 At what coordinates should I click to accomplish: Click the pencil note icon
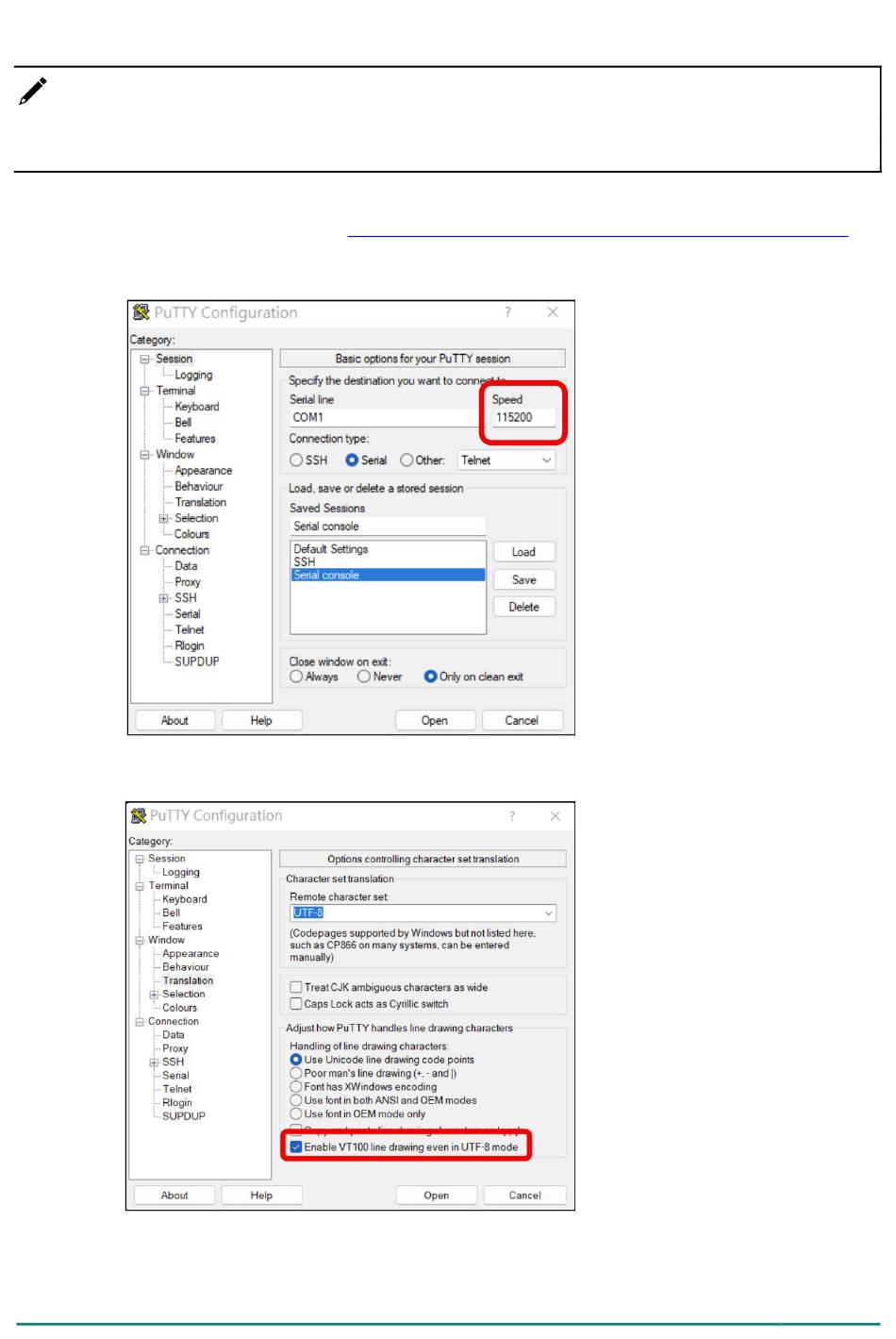point(33,92)
